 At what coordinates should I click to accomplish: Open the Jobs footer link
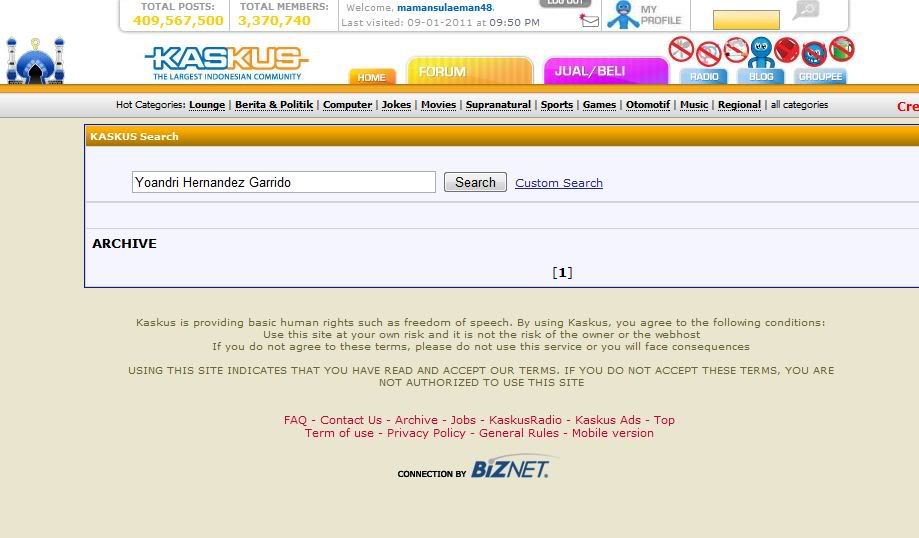[x=463, y=420]
